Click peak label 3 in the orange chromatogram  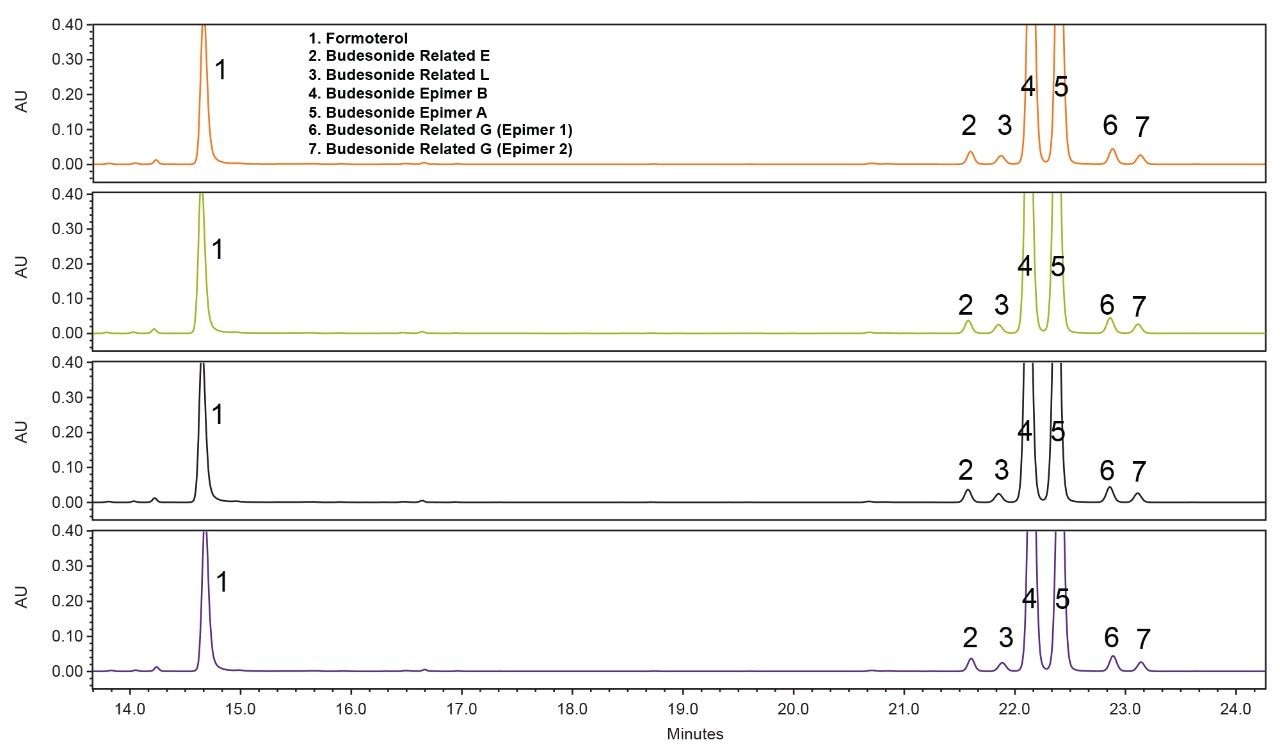pyautogui.click(x=1004, y=125)
